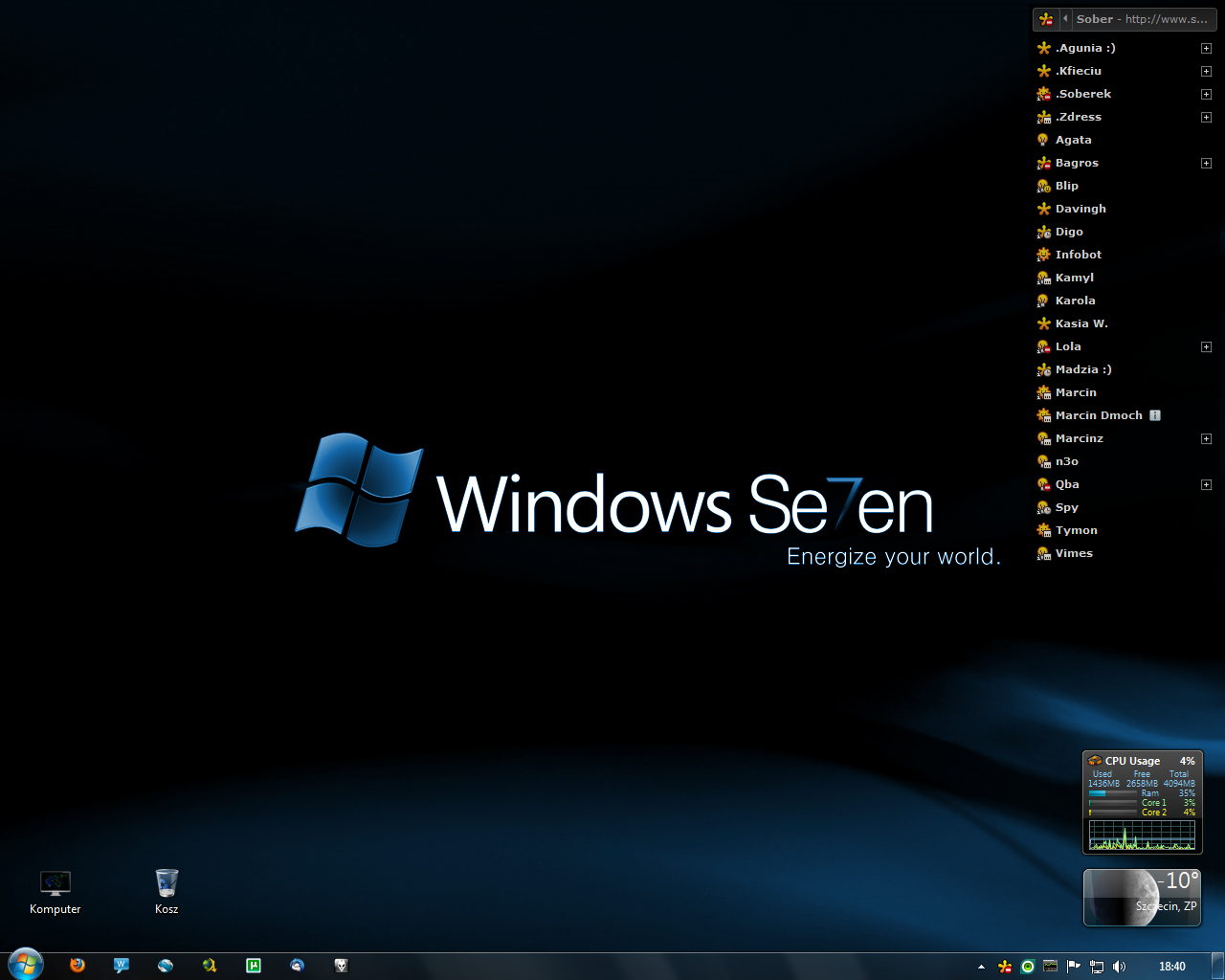Select the n3o contact name
The height and width of the screenshot is (980, 1225).
[1067, 461]
